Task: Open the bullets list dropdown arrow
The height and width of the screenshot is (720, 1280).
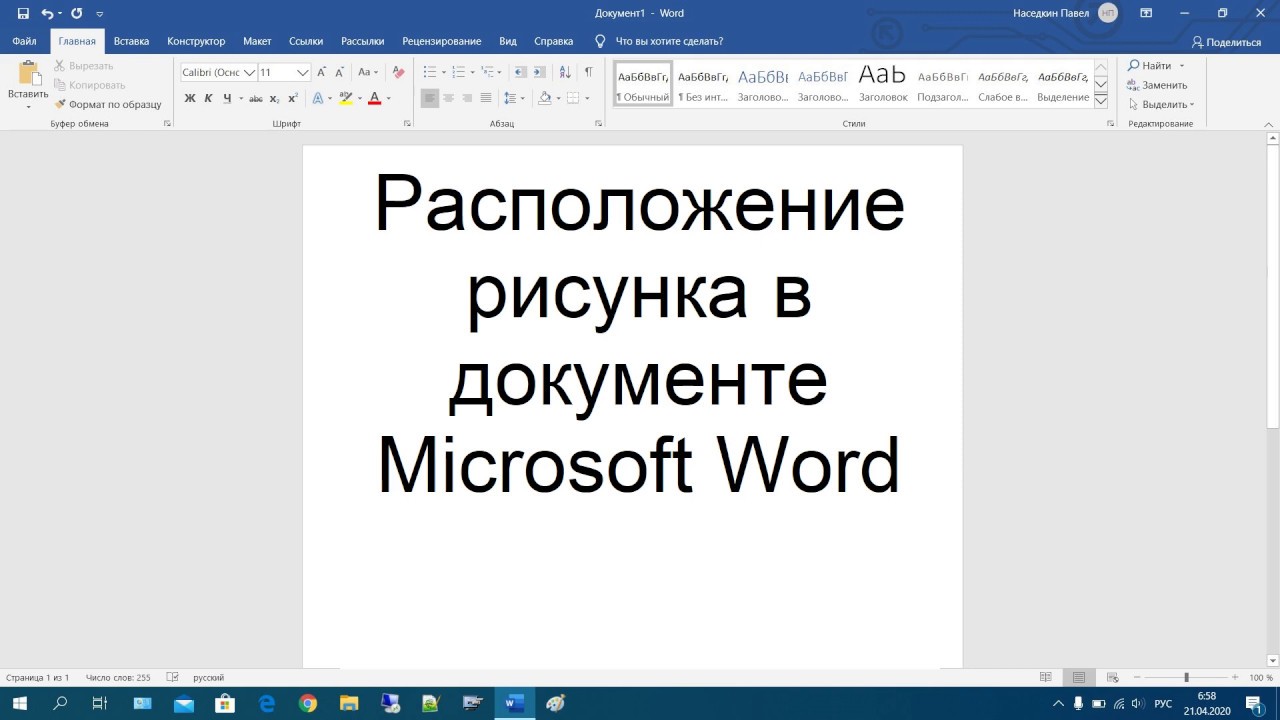Action: 445,72
